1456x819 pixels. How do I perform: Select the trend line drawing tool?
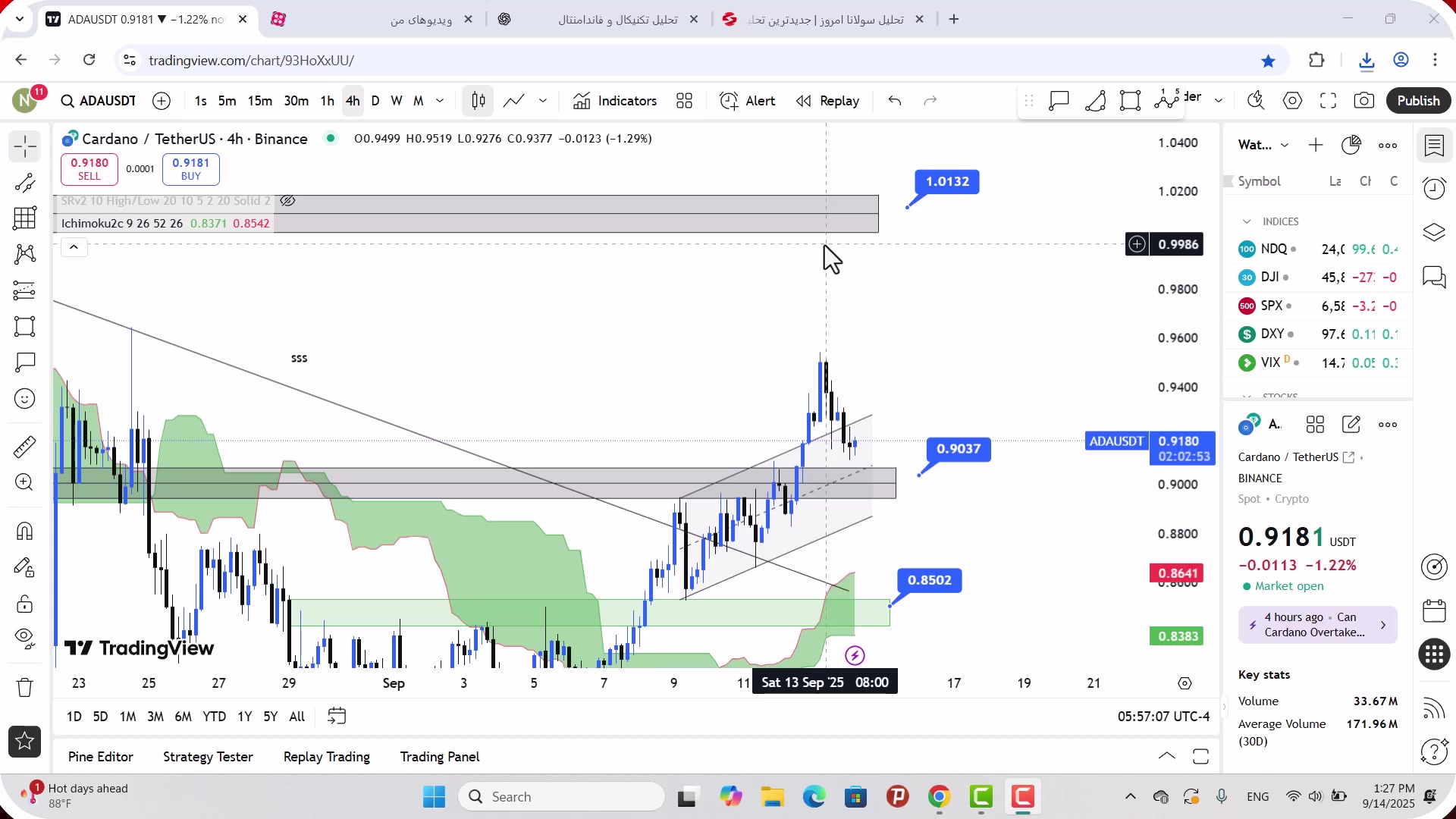pos(24,183)
